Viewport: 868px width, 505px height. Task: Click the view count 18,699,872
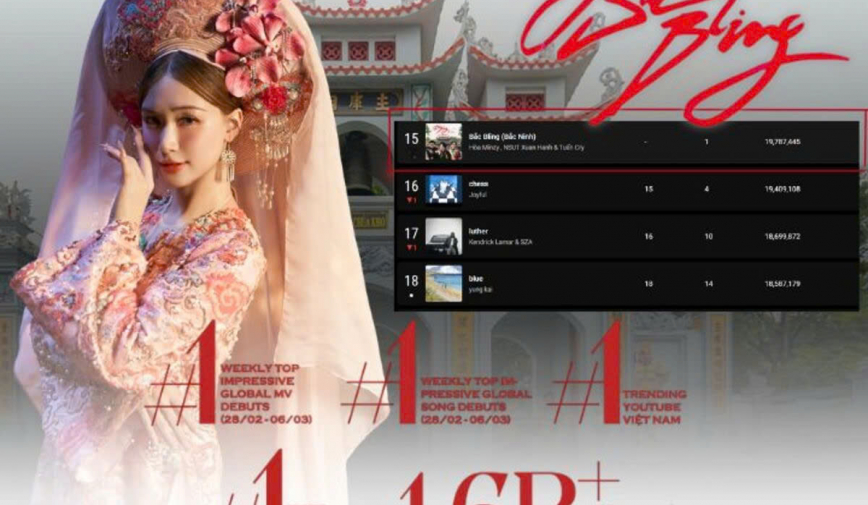pos(782,236)
